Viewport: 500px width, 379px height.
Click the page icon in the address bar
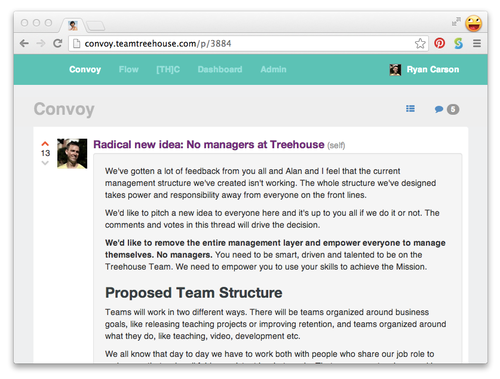click(77, 44)
